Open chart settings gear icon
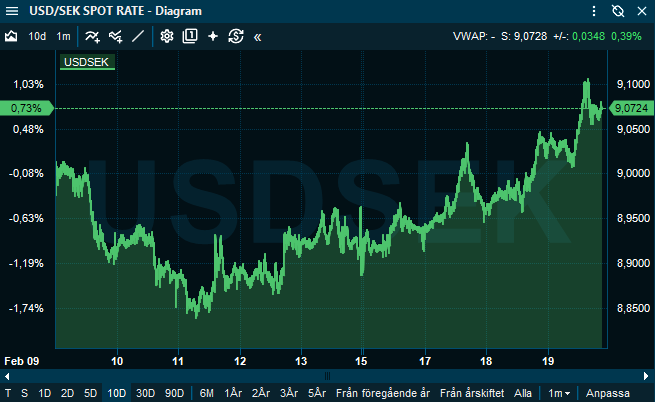This screenshot has height=402, width=655. click(167, 36)
